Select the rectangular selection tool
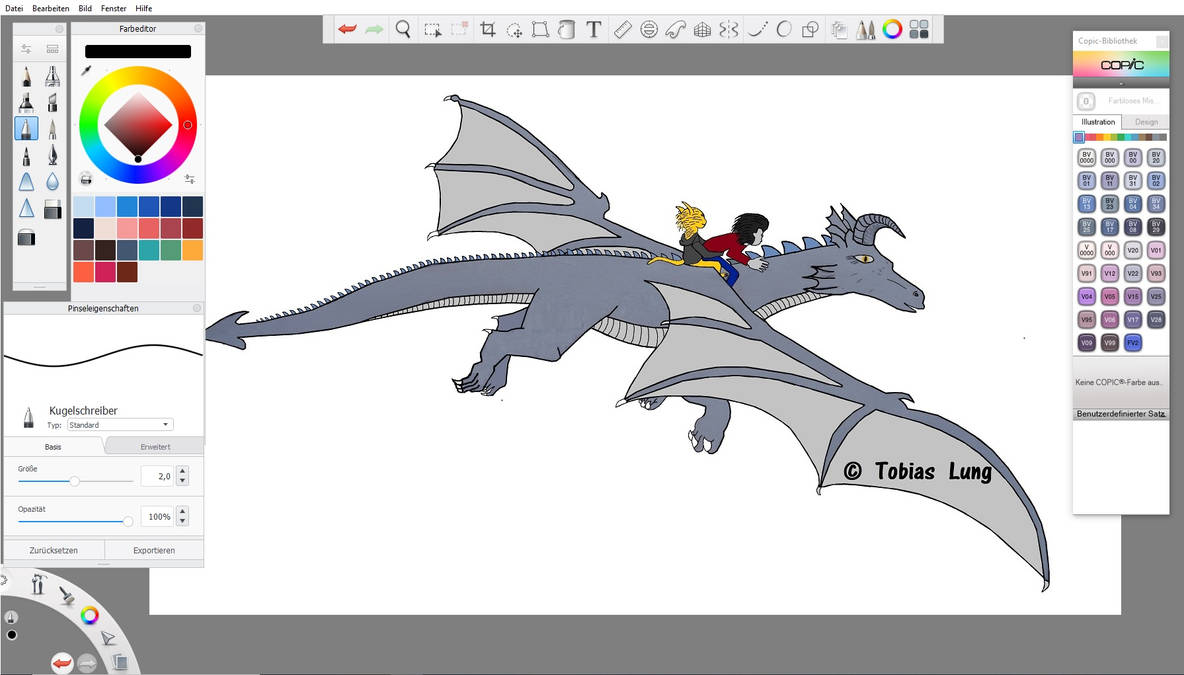Viewport: 1184px width, 675px height. [x=432, y=30]
